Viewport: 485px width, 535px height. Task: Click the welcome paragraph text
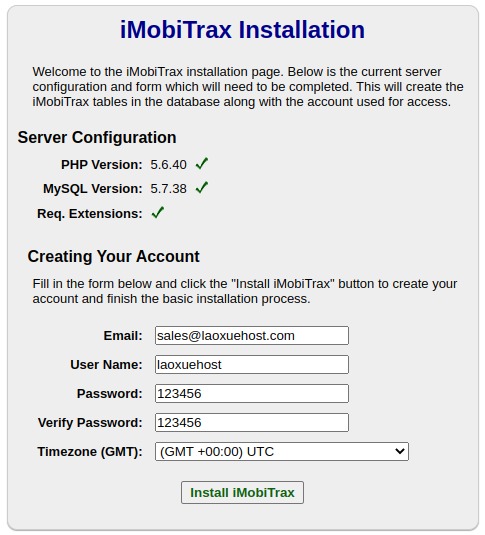coord(248,87)
